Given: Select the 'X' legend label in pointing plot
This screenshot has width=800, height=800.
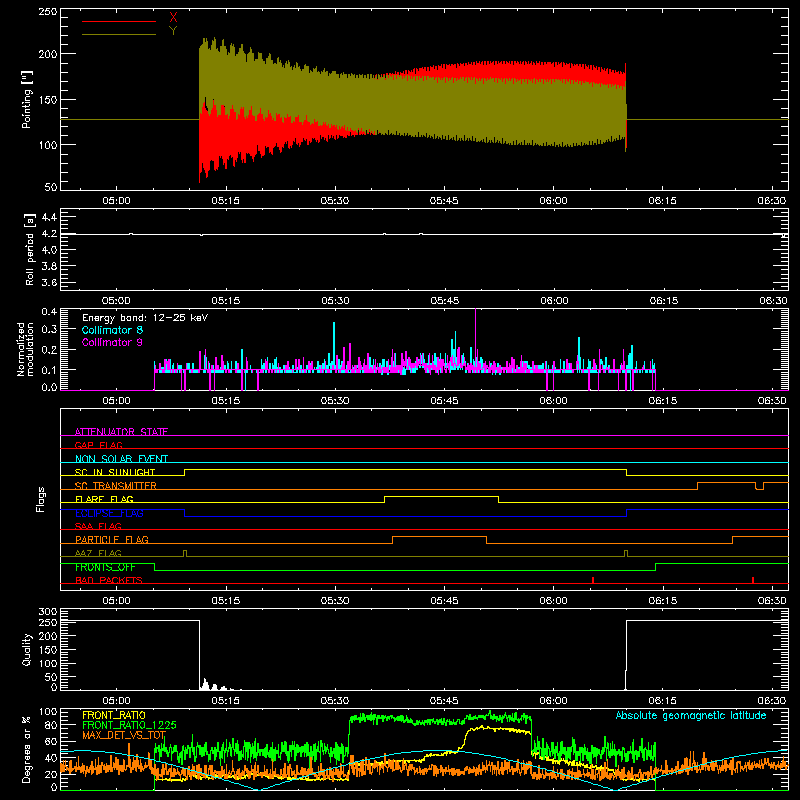Looking at the screenshot, I should (x=173, y=18).
